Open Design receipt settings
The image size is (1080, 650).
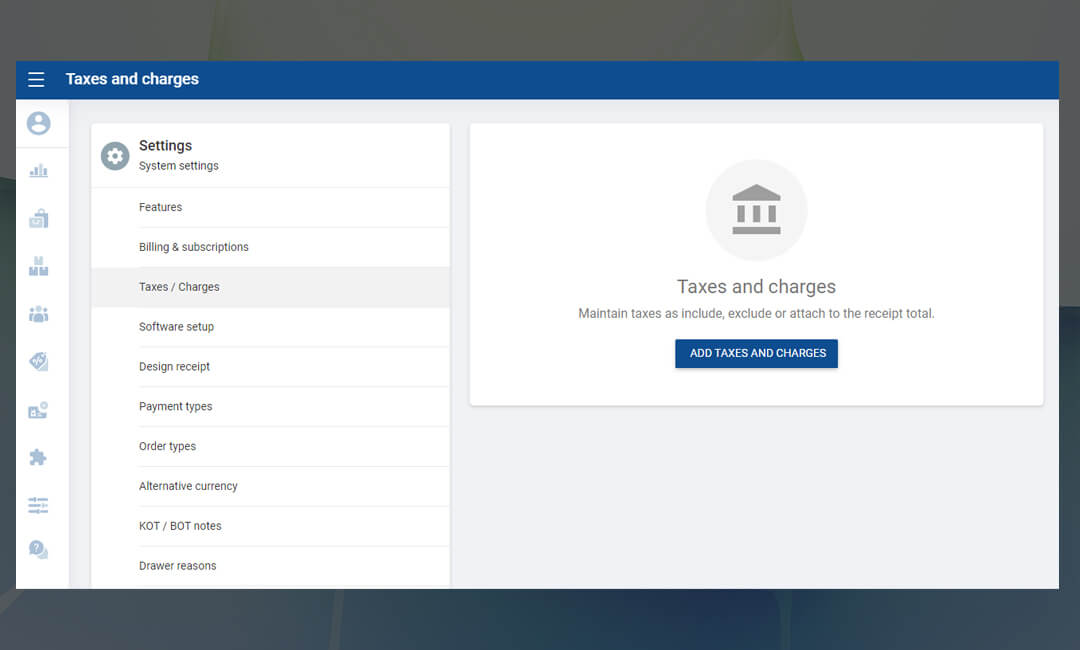[x=174, y=367]
